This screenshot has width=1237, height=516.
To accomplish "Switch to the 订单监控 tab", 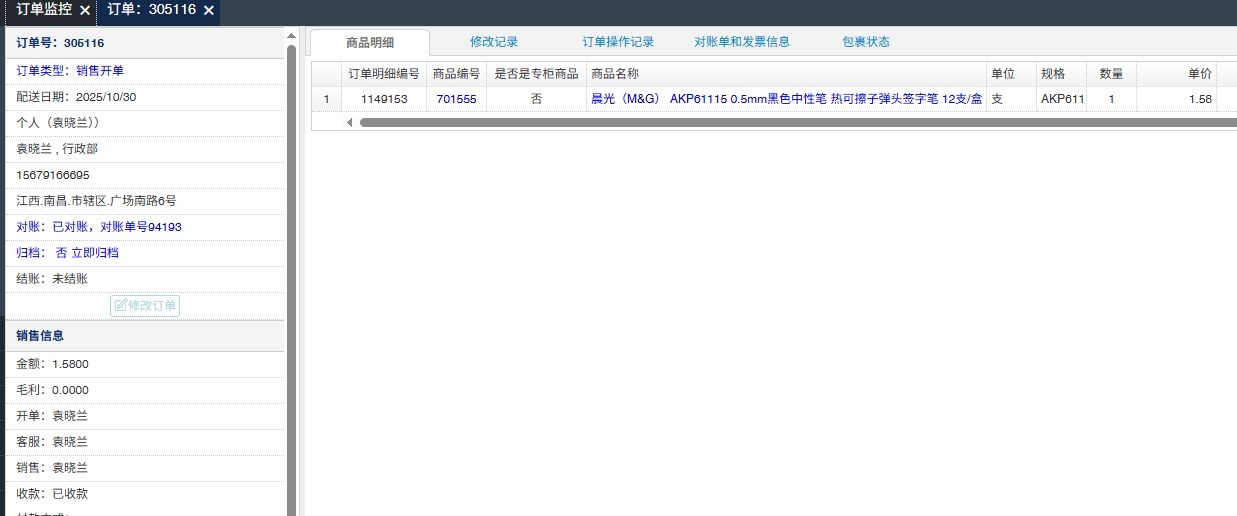I will [44, 10].
